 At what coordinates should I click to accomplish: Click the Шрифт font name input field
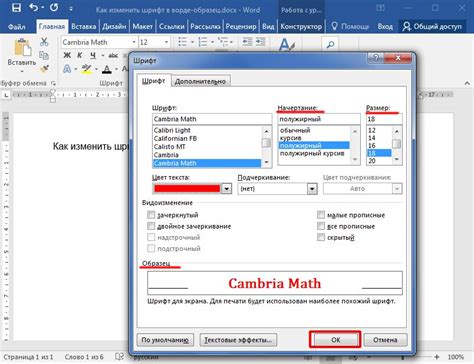tap(212, 119)
